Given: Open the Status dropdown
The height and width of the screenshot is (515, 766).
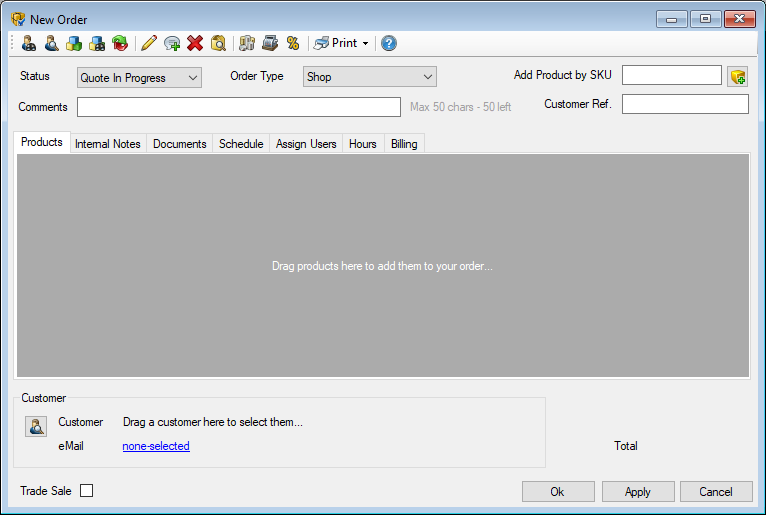Looking at the screenshot, I should 139,78.
